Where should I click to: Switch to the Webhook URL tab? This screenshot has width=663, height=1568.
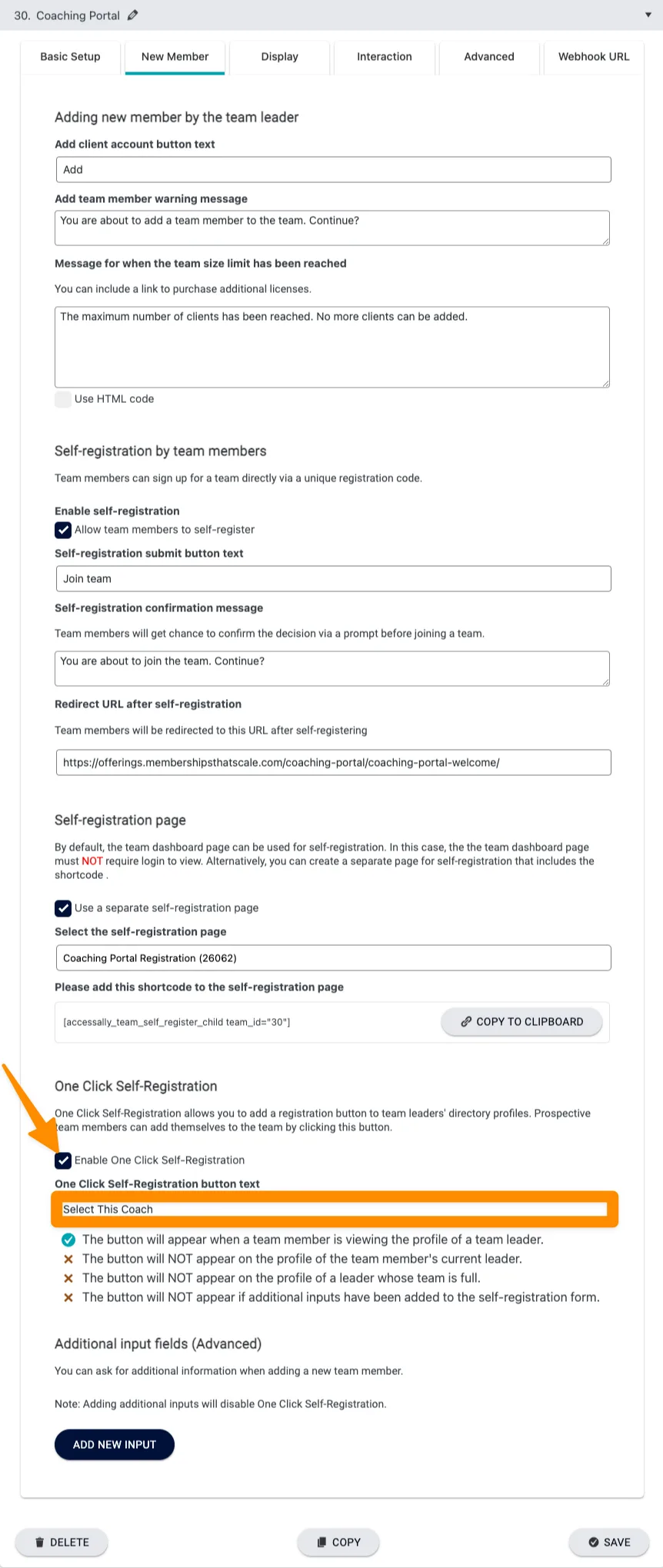pyautogui.click(x=594, y=56)
